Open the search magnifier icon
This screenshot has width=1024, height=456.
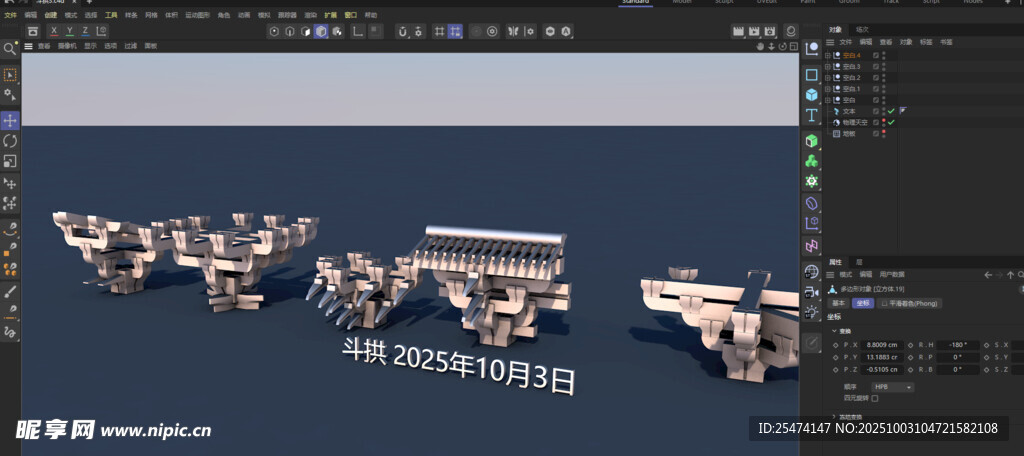point(9,48)
